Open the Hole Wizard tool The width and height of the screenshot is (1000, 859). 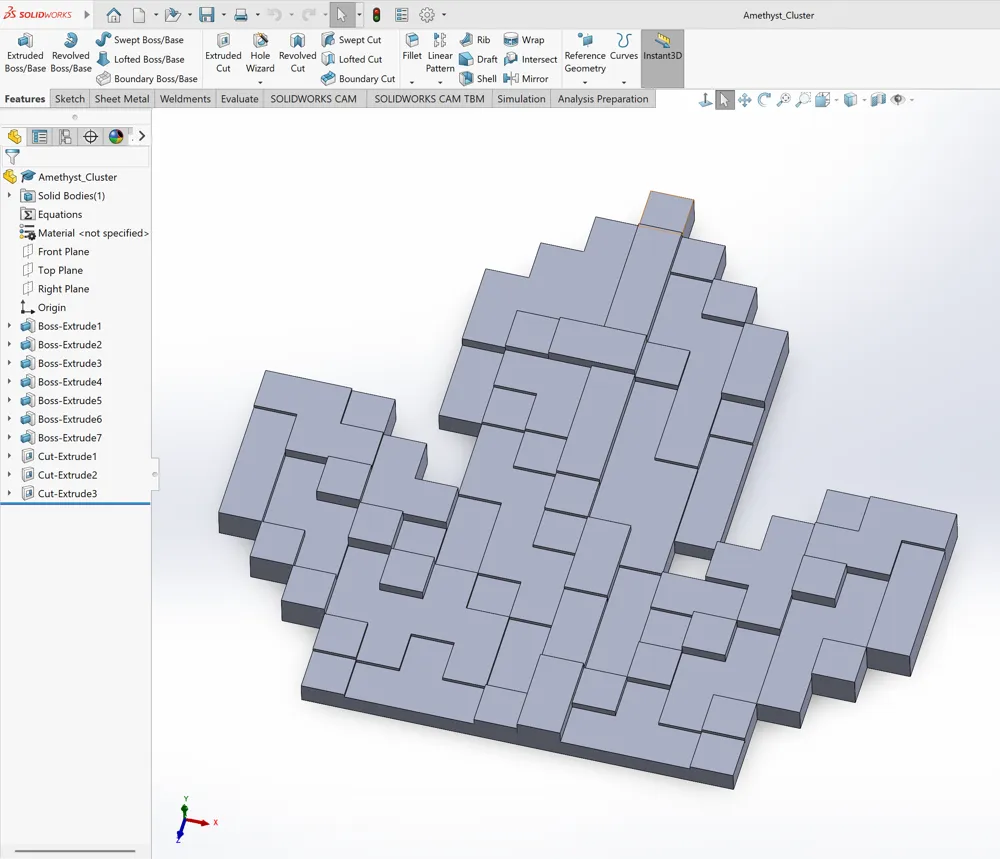click(x=260, y=52)
